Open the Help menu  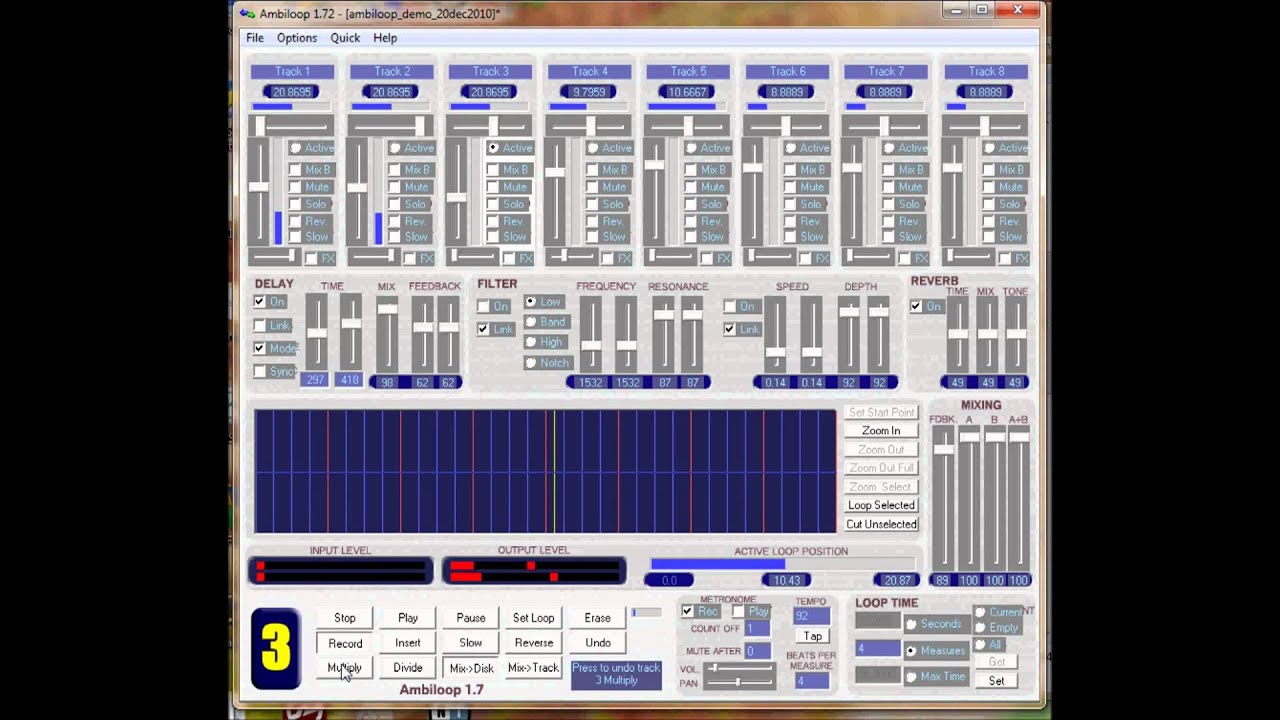click(385, 38)
